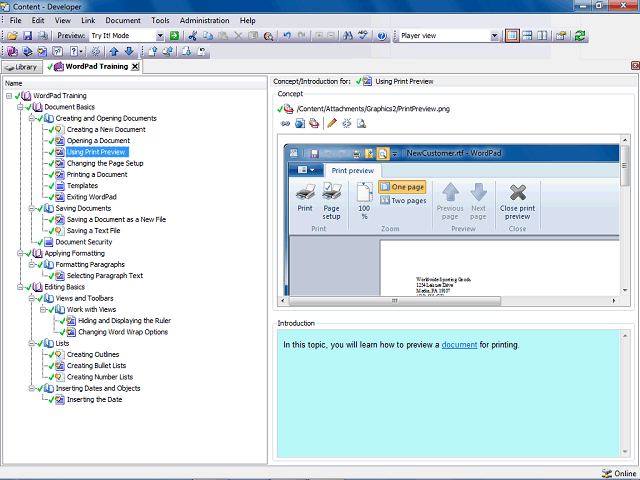Viewport: 640px width, 480px height.
Task: Select the horizontal split layout button
Action: pyautogui.click(x=527, y=36)
